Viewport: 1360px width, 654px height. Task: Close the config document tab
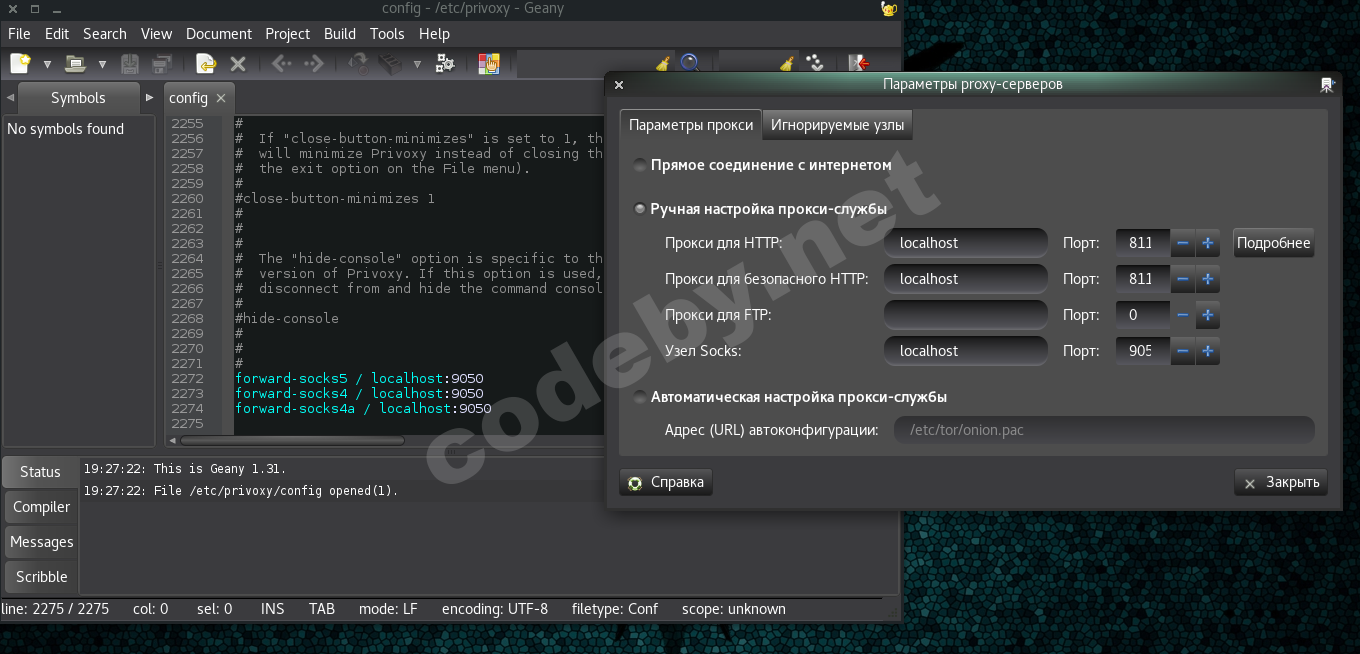click(x=221, y=98)
